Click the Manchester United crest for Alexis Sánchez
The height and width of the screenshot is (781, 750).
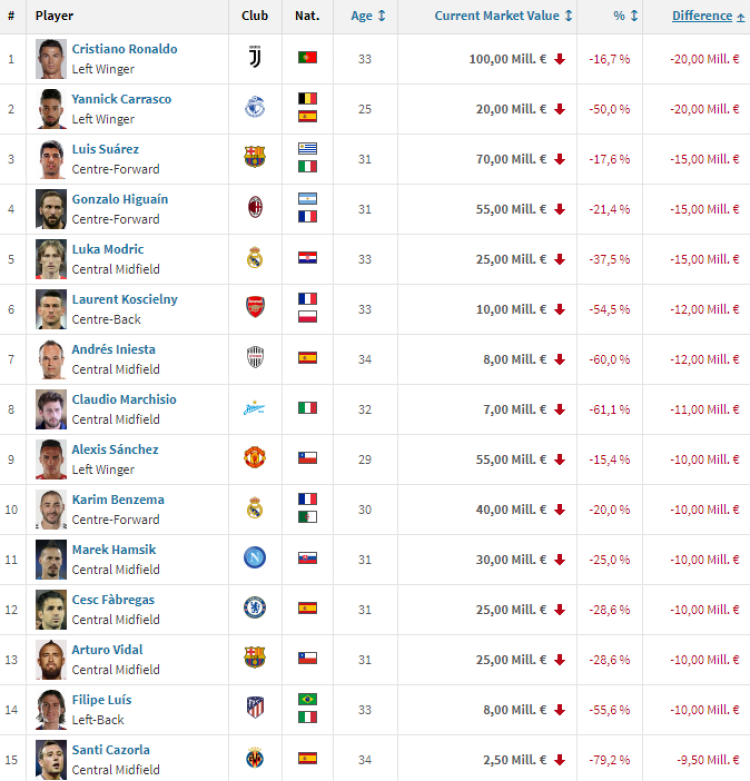[255, 457]
